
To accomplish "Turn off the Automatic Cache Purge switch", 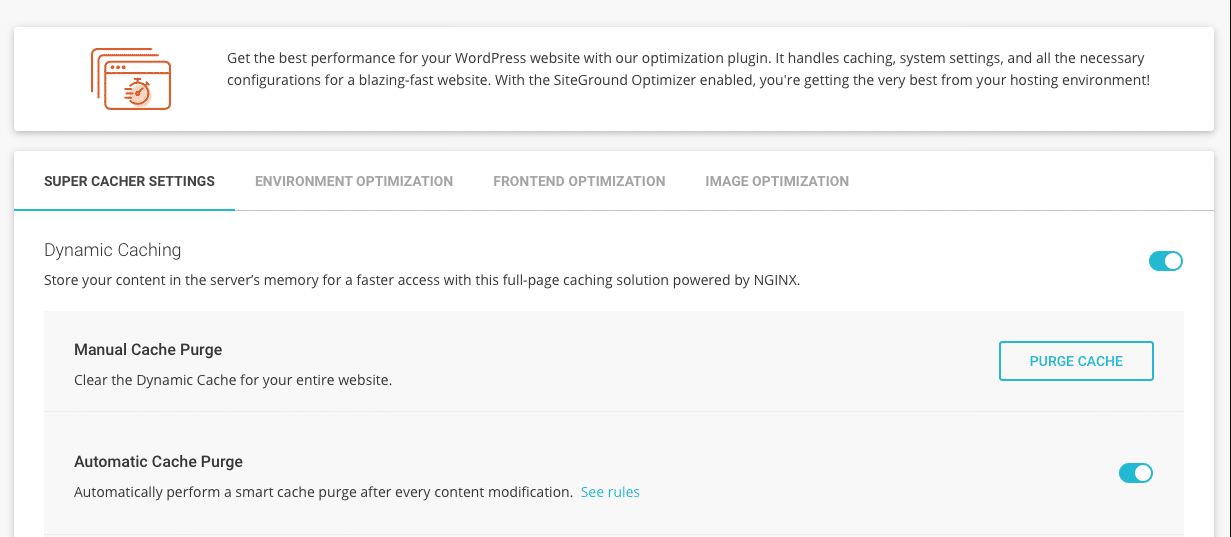I will tap(1136, 473).
